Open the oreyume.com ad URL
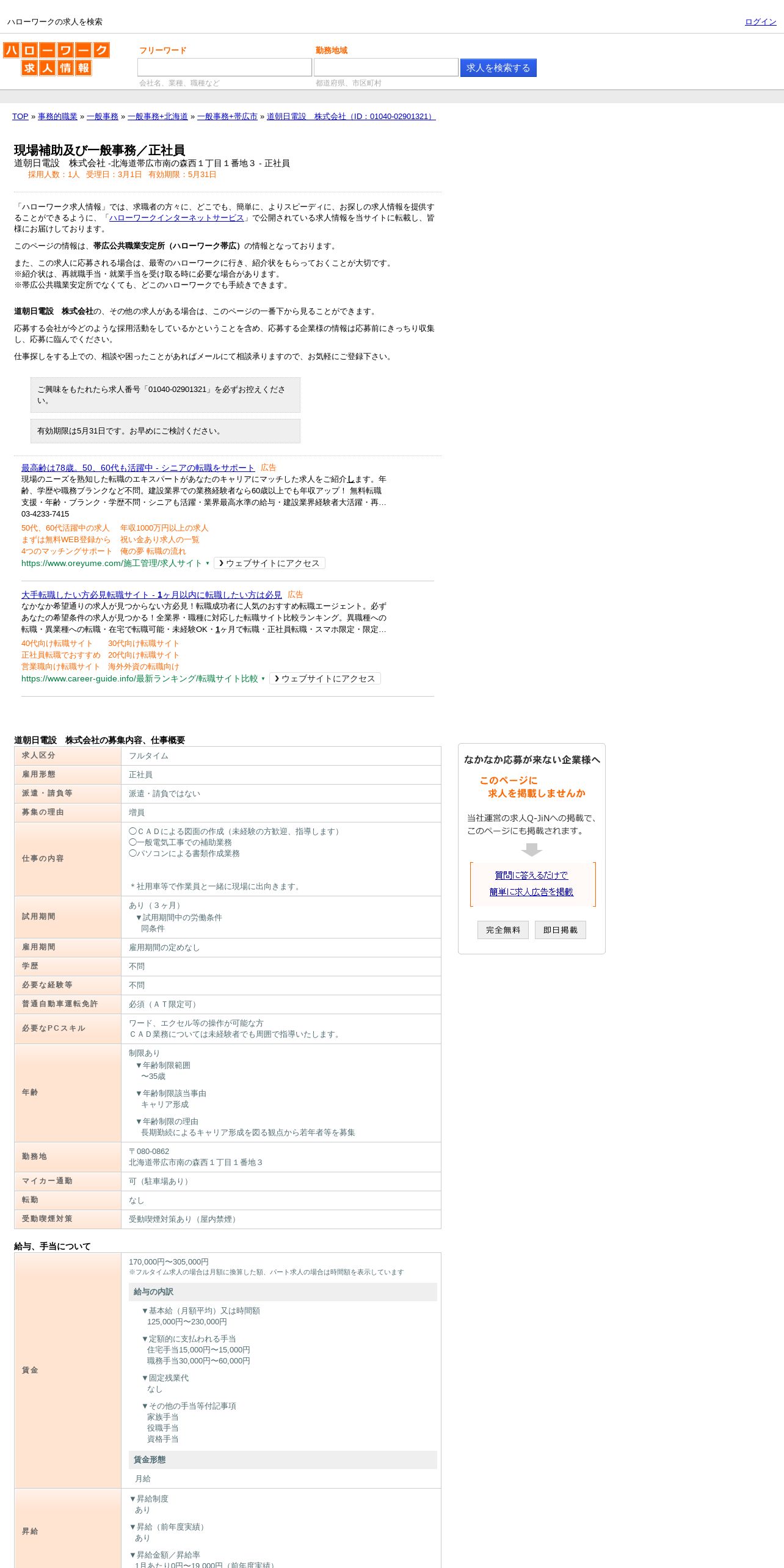 (112, 564)
